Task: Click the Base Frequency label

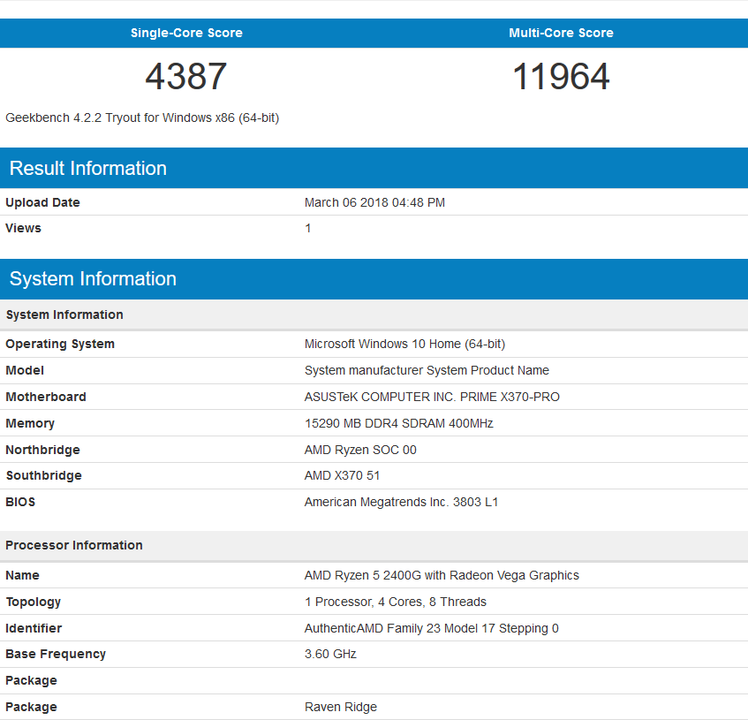Action: coord(55,654)
